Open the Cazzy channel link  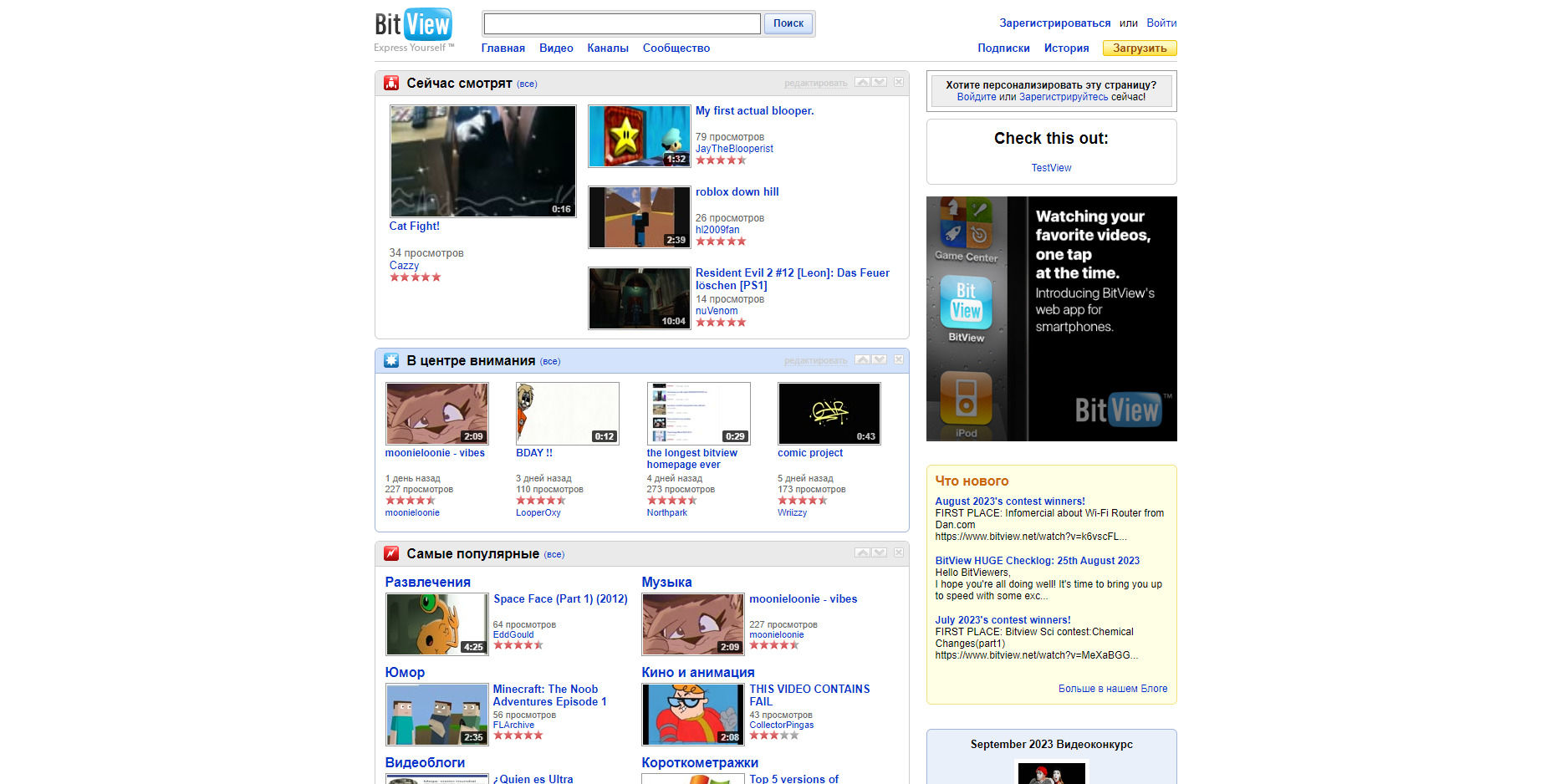coord(404,266)
